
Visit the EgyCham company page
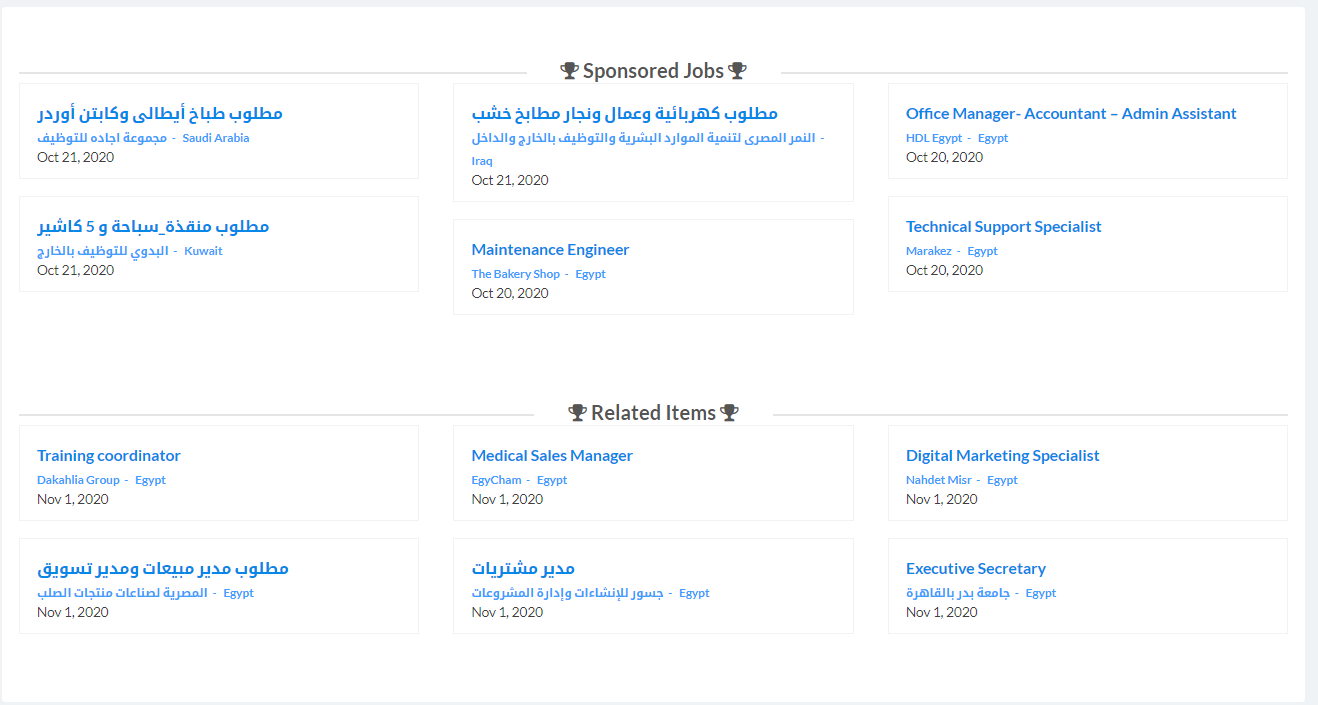[496, 480]
